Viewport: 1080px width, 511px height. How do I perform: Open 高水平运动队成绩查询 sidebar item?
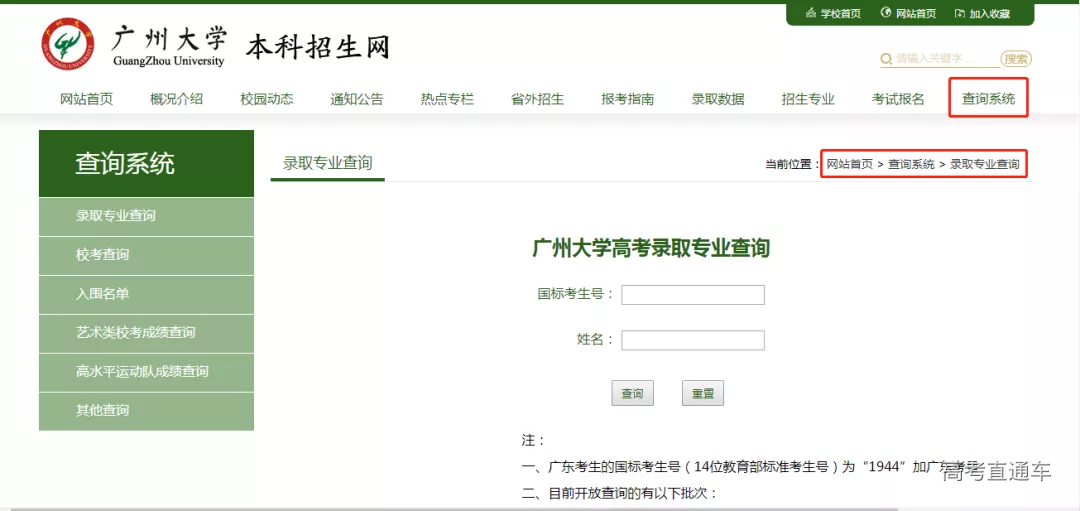coord(142,372)
